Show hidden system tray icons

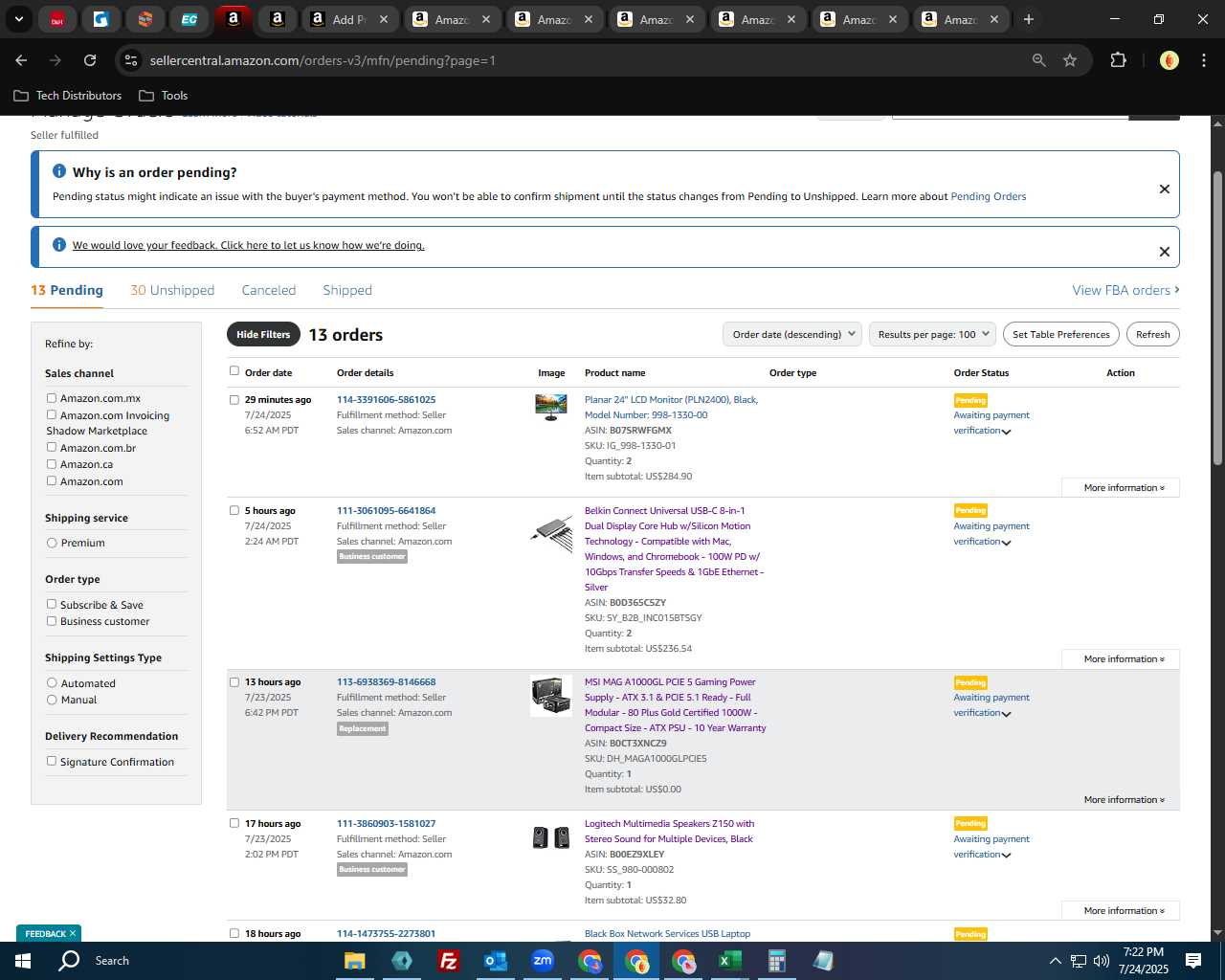coord(1055,961)
